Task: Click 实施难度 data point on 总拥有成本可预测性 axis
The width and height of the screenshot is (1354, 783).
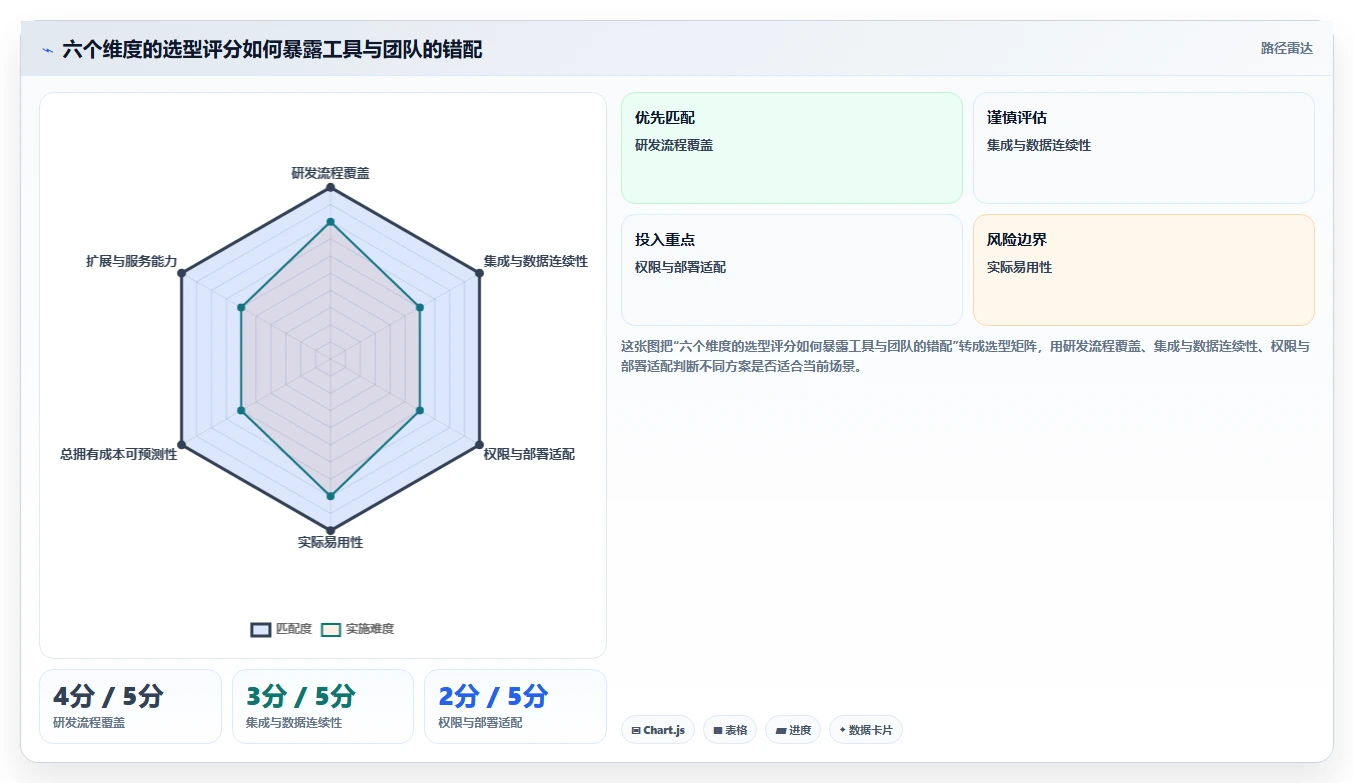Action: click(x=241, y=410)
